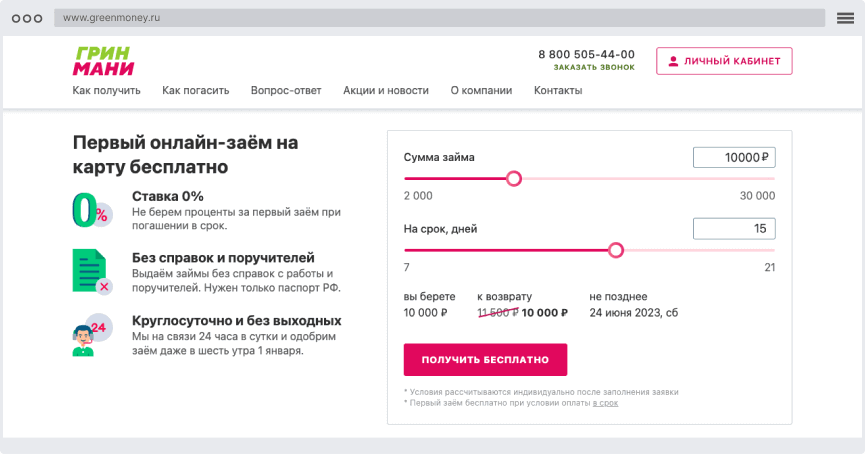Click ЛИЧНЫЙ КАБИНЕТ button
This screenshot has width=865, height=454.
pos(724,61)
